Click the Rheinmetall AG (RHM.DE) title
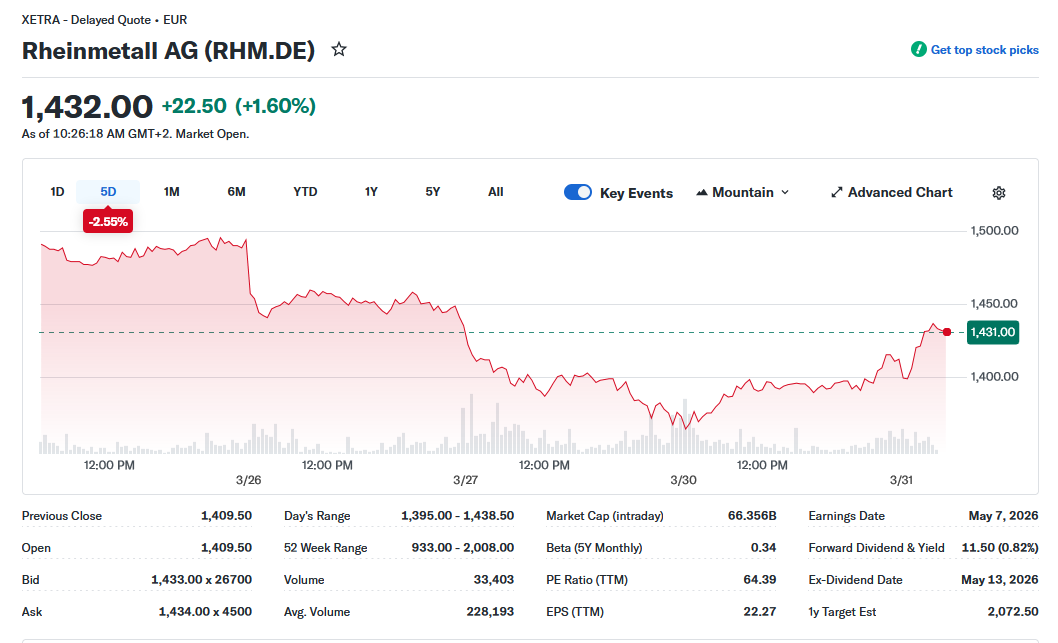This screenshot has width=1058, height=643. [169, 51]
